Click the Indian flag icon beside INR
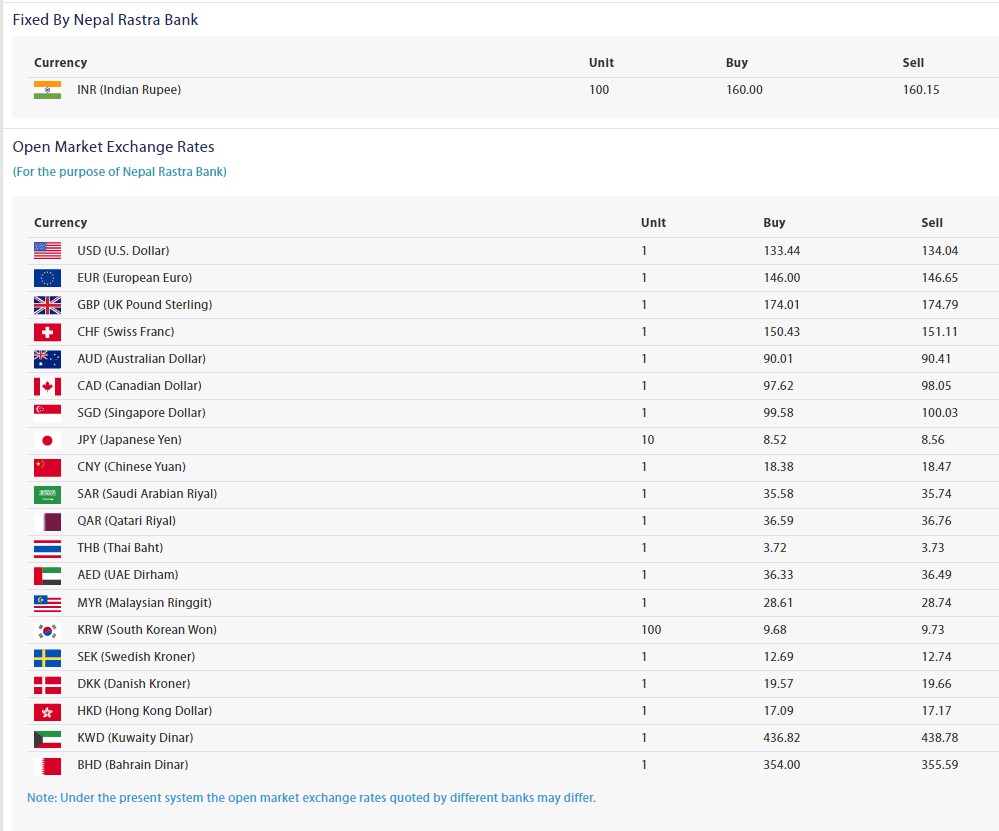 pos(47,90)
